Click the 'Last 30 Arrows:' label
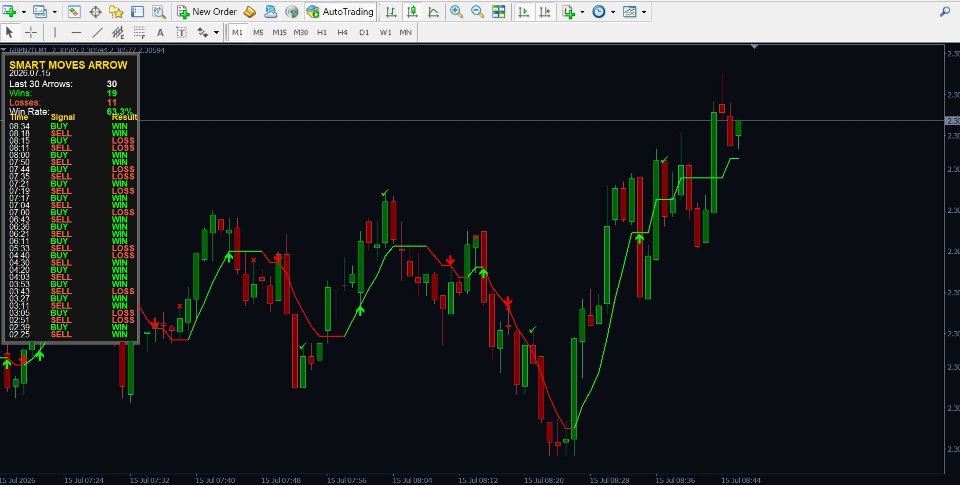Image resolution: width=960 pixels, height=485 pixels. tap(41, 84)
